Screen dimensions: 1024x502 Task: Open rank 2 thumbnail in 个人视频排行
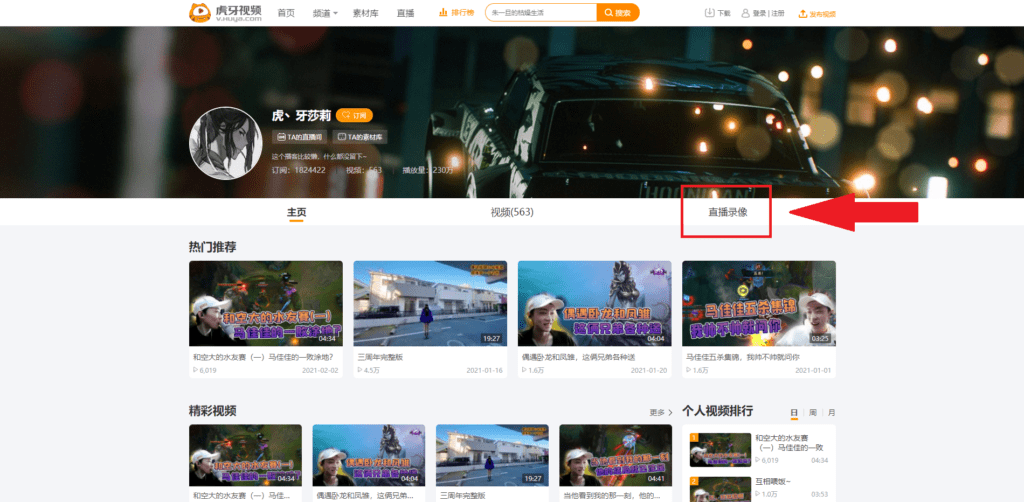tap(720, 490)
